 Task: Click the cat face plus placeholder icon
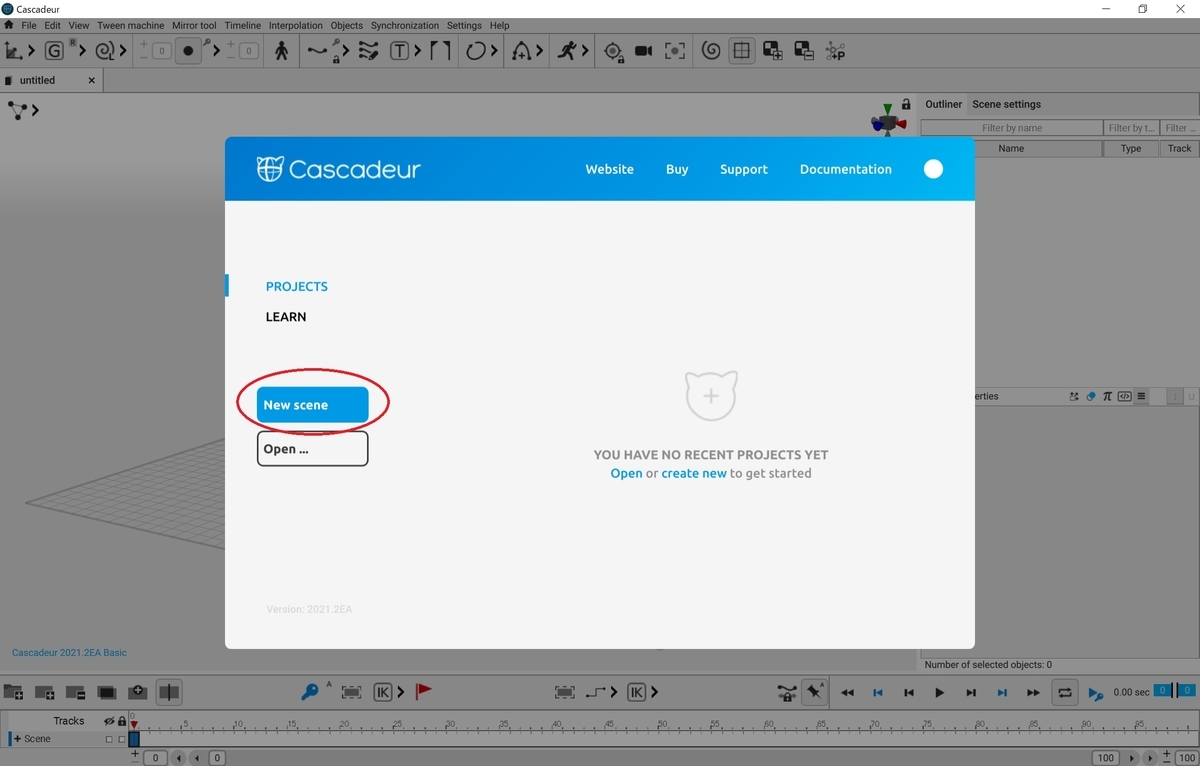point(711,395)
